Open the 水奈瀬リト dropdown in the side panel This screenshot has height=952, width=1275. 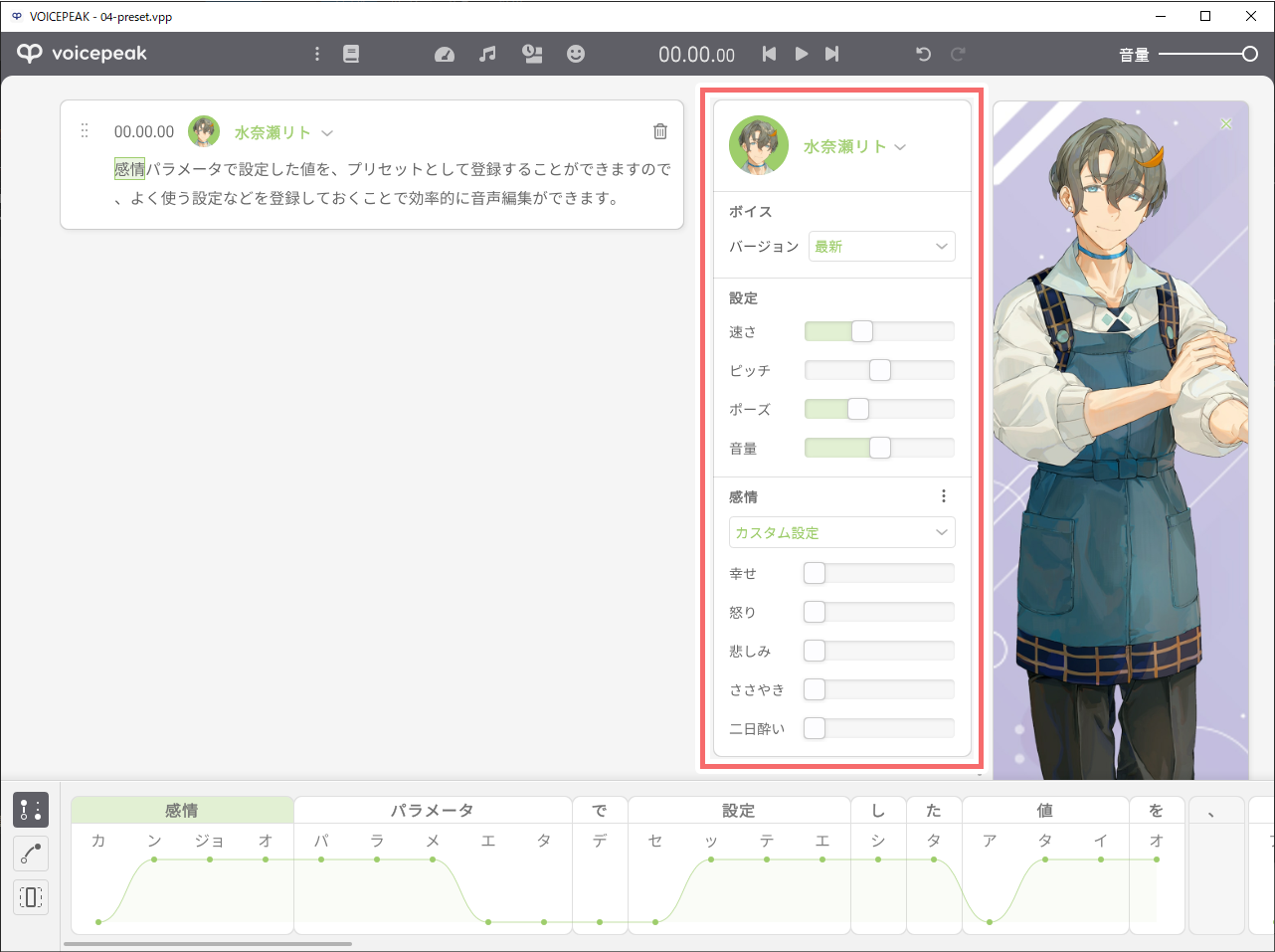point(855,146)
